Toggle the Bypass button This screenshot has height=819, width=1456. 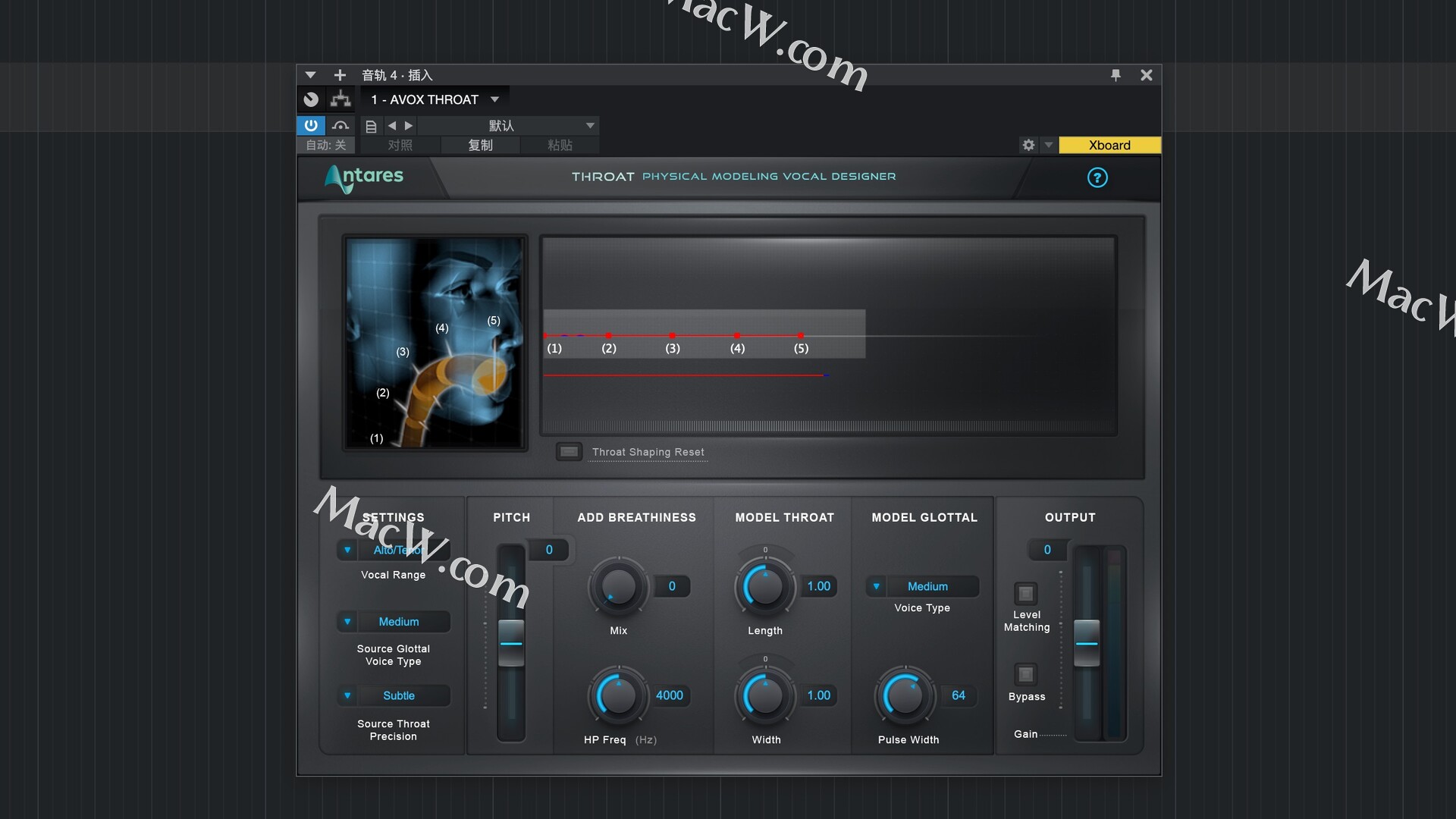click(x=1026, y=674)
